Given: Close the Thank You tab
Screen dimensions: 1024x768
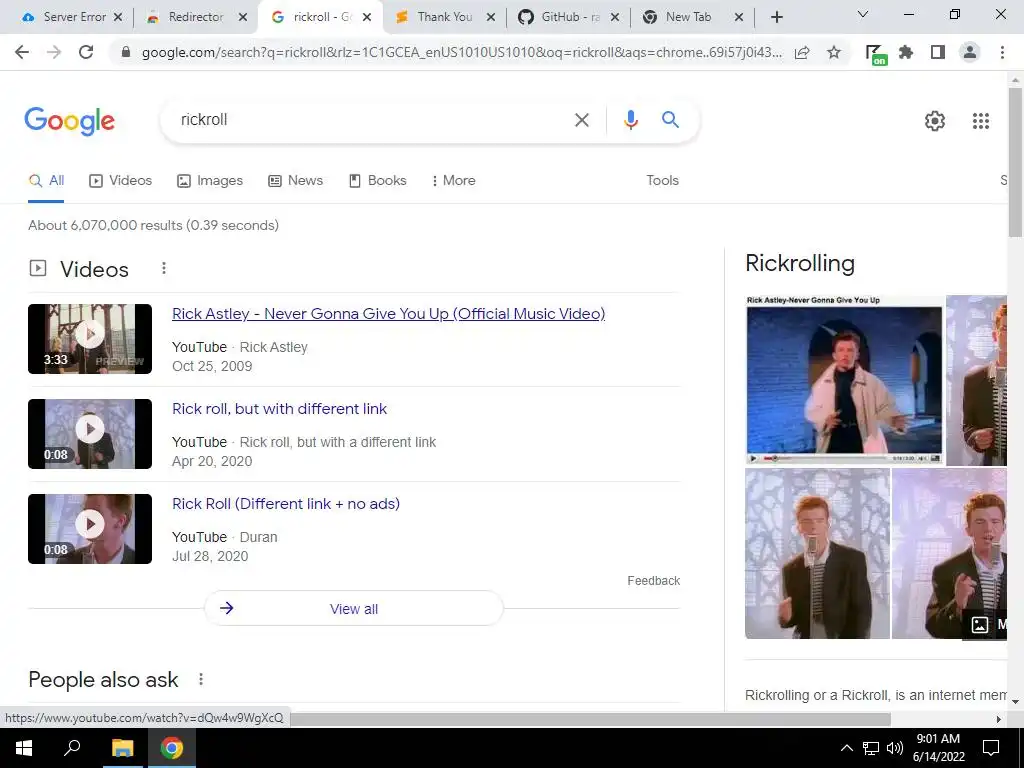Looking at the screenshot, I should (491, 18).
